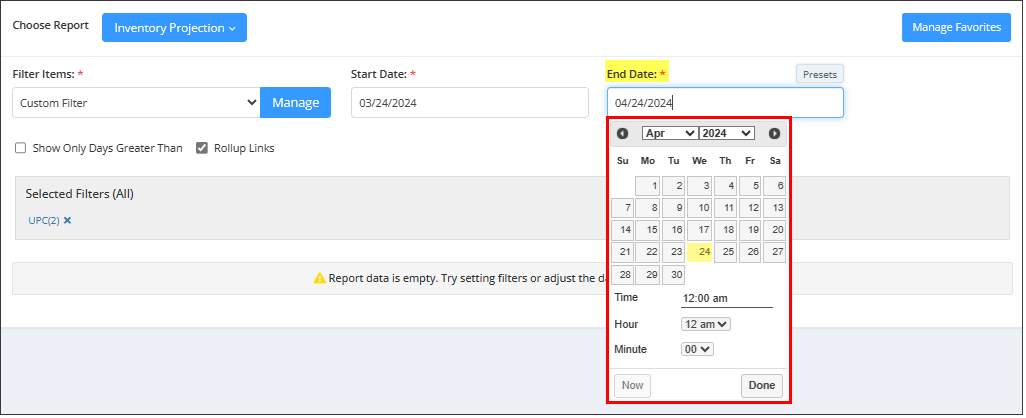
Task: Go to next month in calendar
Action: [x=774, y=134]
